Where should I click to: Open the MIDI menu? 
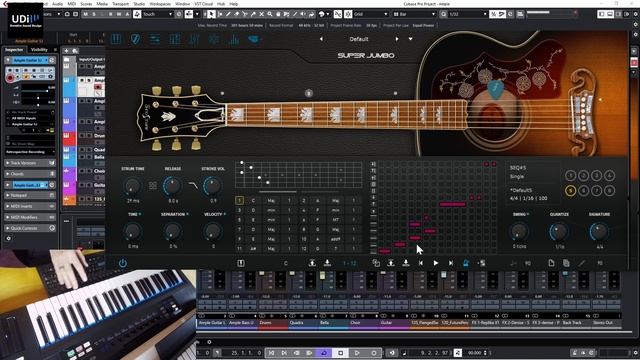click(71, 4)
